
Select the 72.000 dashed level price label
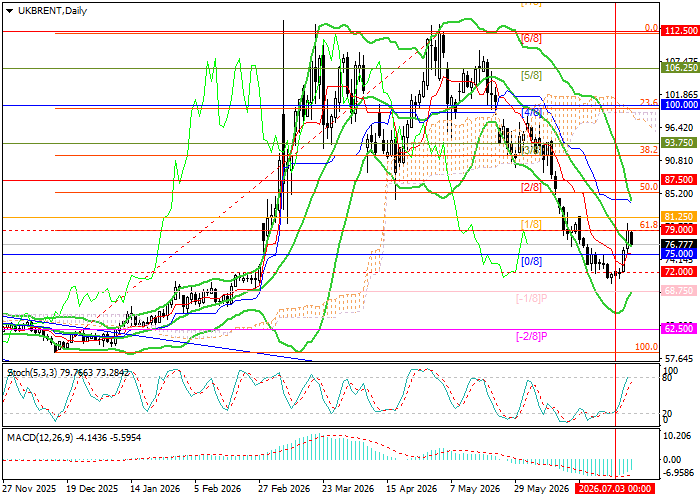[x=679, y=271]
